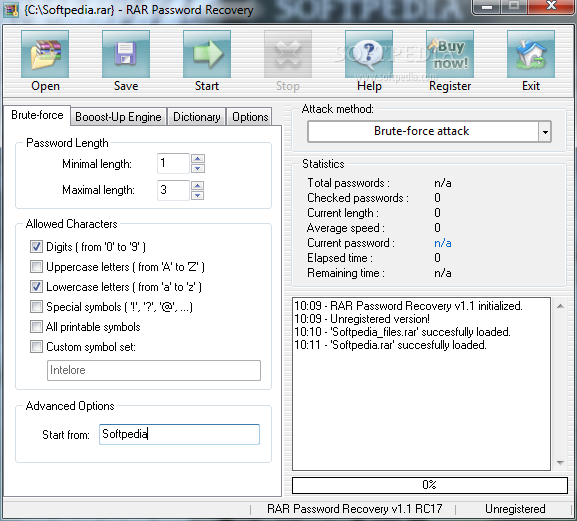
Task: Open a RAR archive with the Open icon
Action: pos(45,54)
